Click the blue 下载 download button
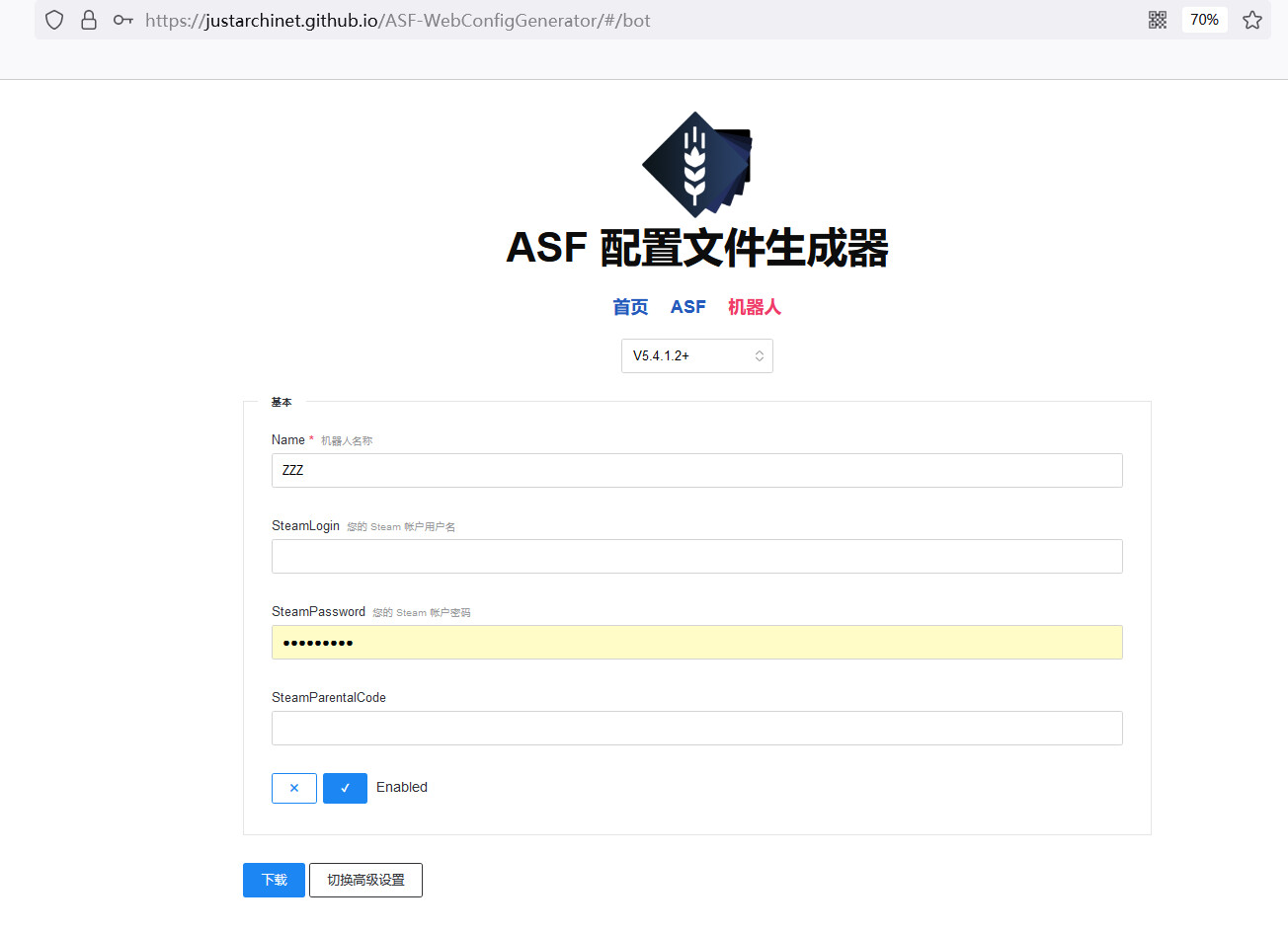 tap(274, 880)
